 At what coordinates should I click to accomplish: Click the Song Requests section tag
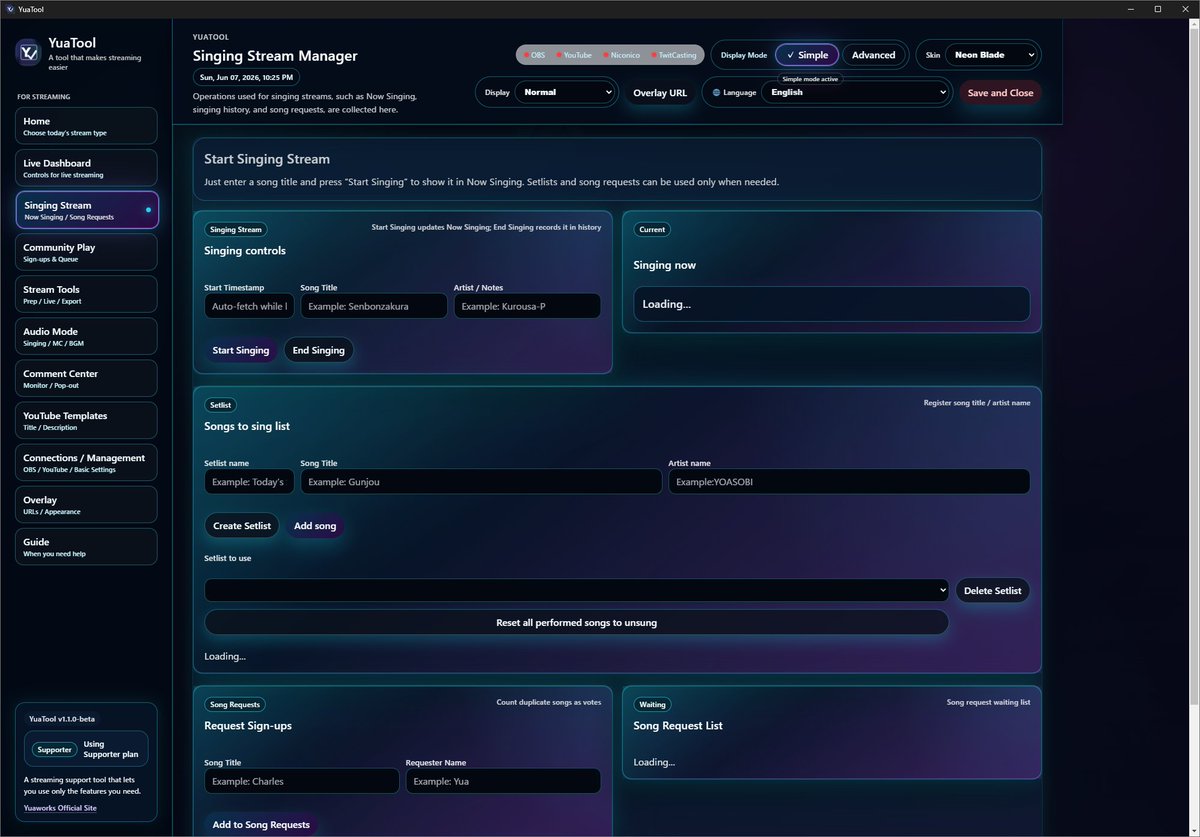point(235,704)
